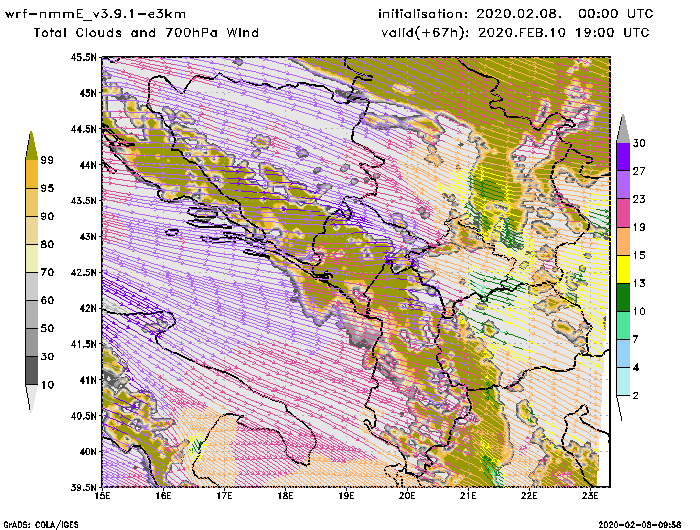Pick the 70–80 pale yellow cloud legend swatch
This screenshot has width=700, height=530.
point(32,259)
